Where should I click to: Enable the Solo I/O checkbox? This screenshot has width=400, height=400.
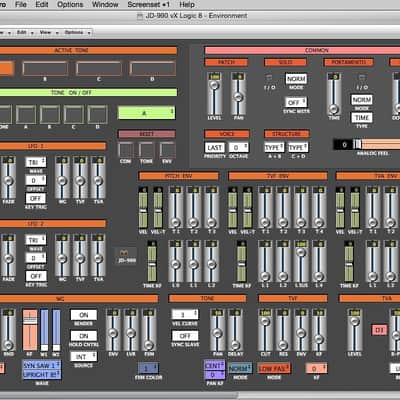(269, 78)
